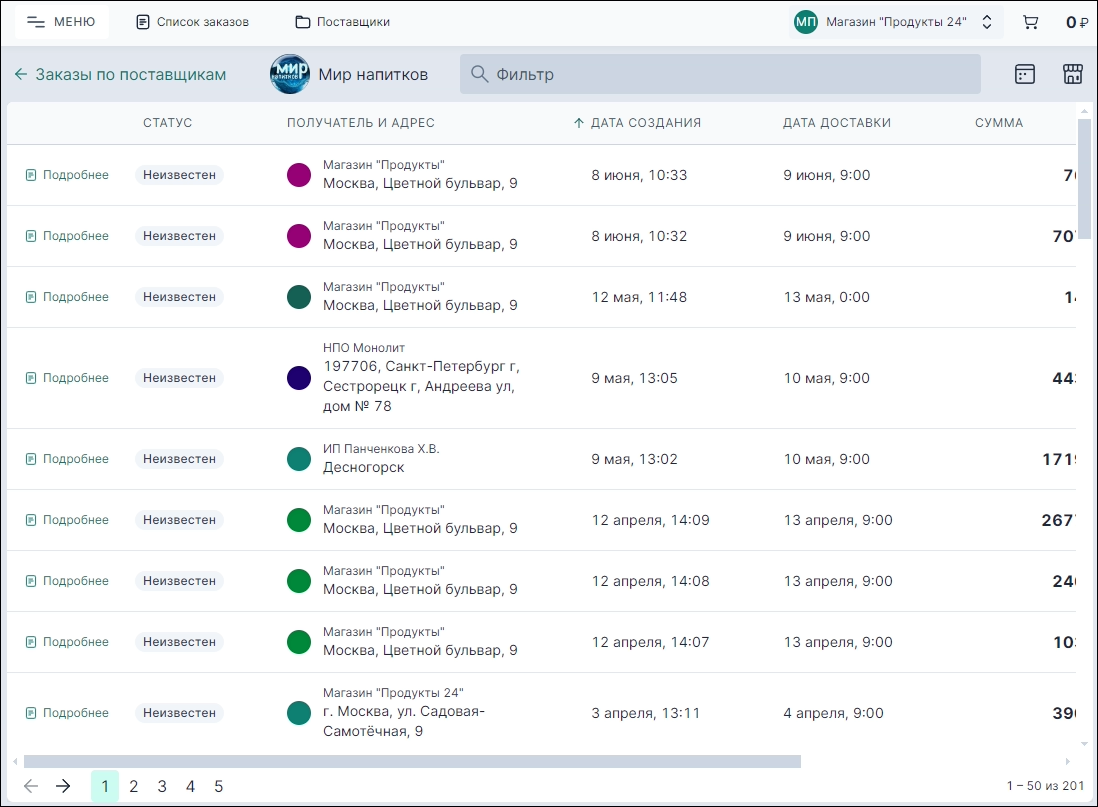Click the Мир напитков supplier logo

pyautogui.click(x=290, y=75)
